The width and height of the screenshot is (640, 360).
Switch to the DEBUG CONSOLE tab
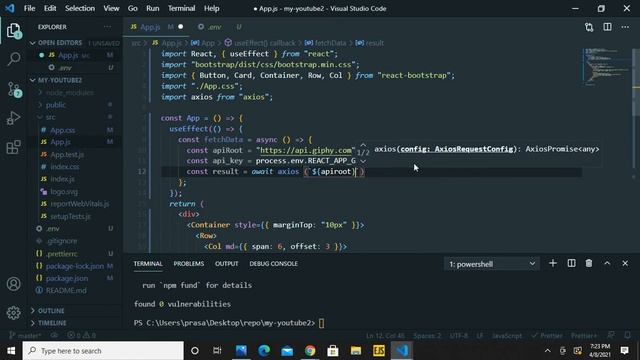273,264
